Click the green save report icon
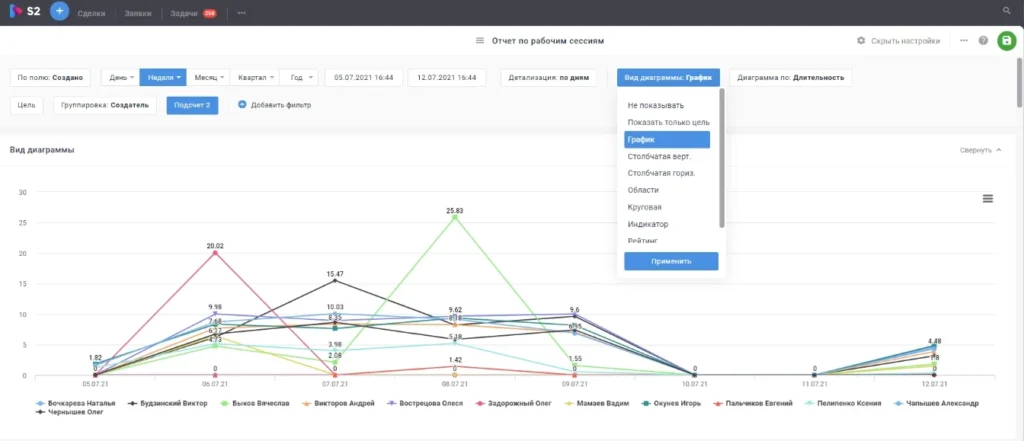Viewport: 1024px width, 441px height. click(x=1006, y=41)
